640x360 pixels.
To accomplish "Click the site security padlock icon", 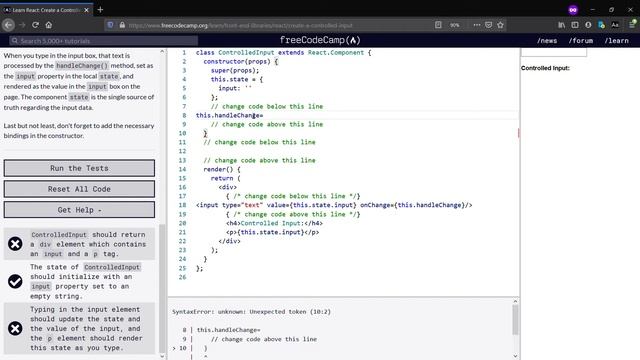I will (122, 25).
